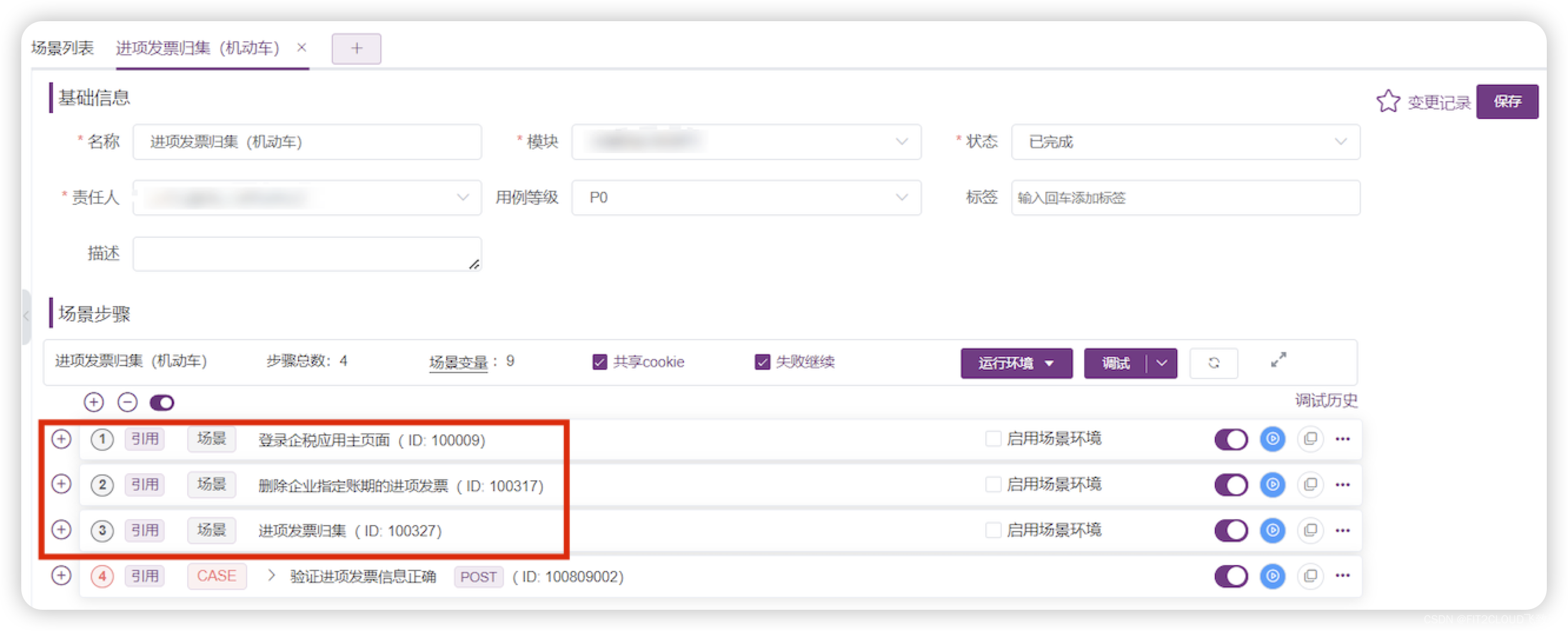
Task: Click the POST method tag
Action: [x=478, y=576]
